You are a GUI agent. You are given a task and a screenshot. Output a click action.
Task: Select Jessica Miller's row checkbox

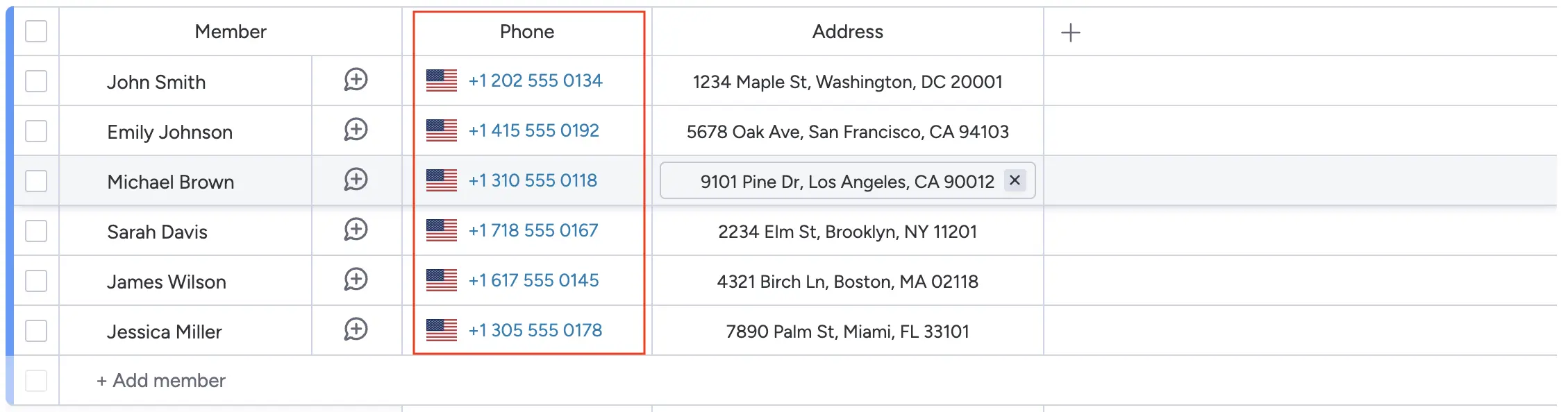click(x=36, y=331)
